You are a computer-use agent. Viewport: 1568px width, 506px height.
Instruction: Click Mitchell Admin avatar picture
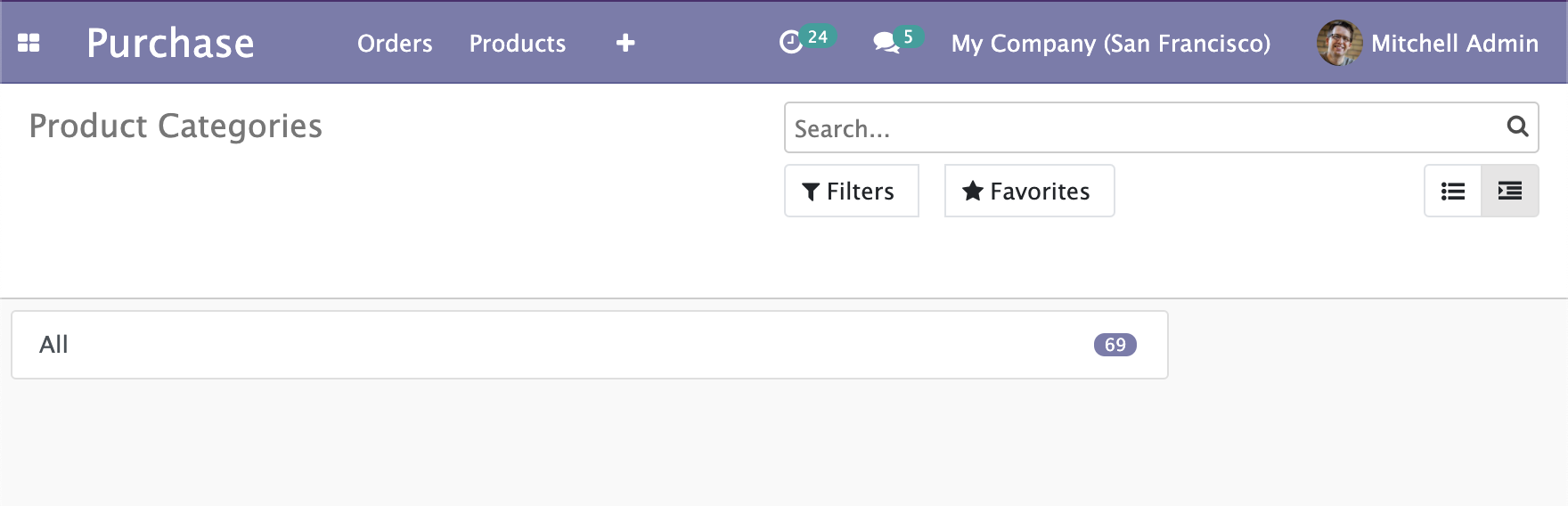[1339, 43]
